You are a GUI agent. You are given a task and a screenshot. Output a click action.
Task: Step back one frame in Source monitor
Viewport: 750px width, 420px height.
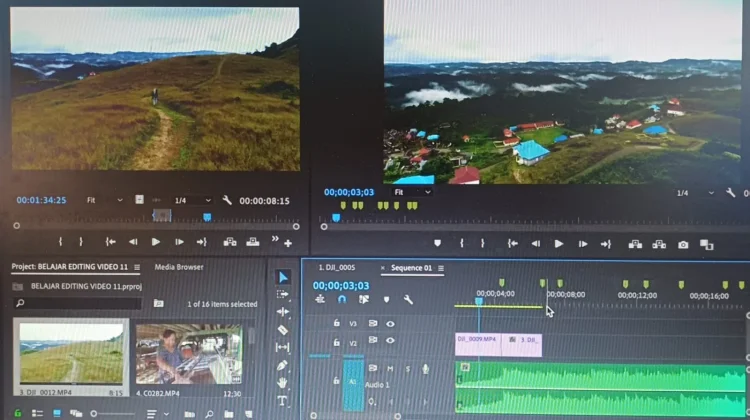point(133,242)
